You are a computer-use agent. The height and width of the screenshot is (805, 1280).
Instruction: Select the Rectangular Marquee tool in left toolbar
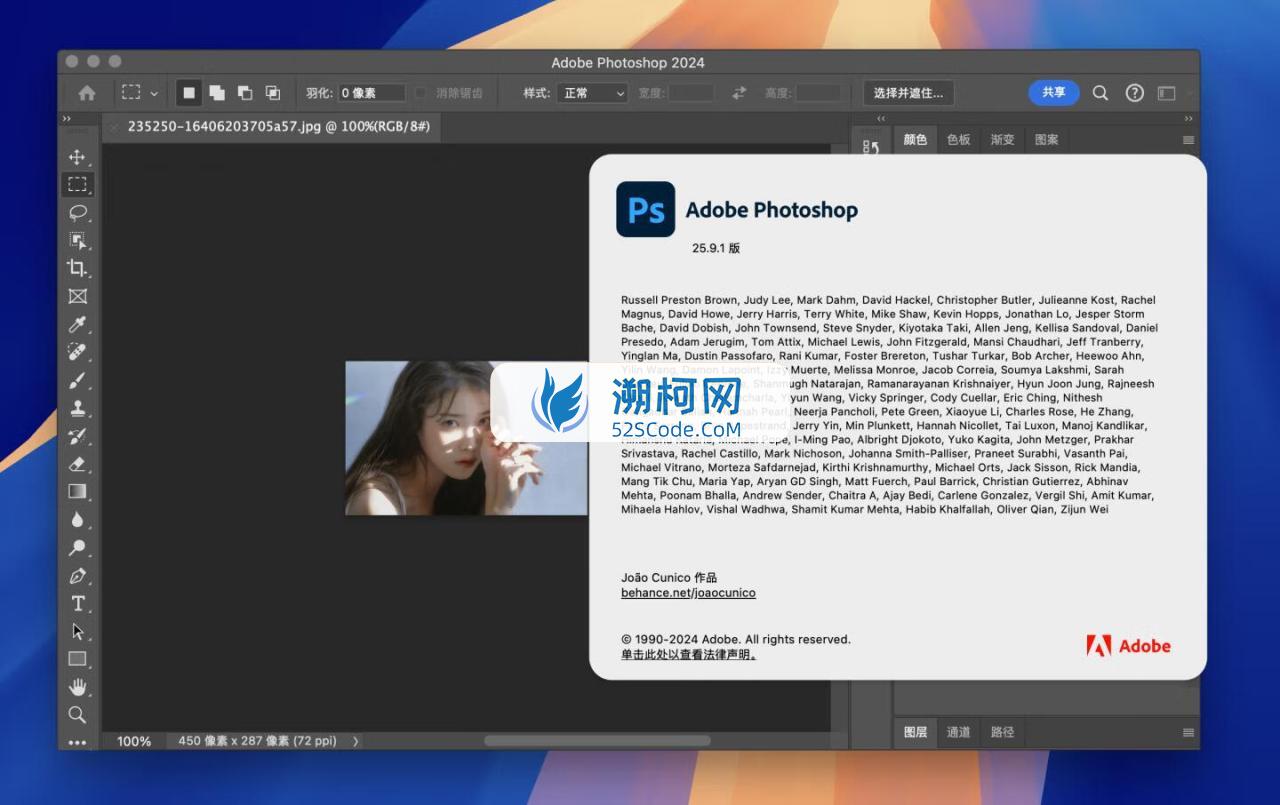coord(77,185)
